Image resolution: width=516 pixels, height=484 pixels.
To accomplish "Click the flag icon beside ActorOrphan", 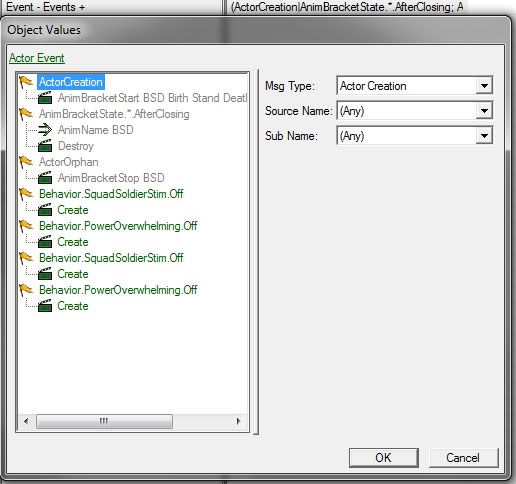I will point(26,162).
